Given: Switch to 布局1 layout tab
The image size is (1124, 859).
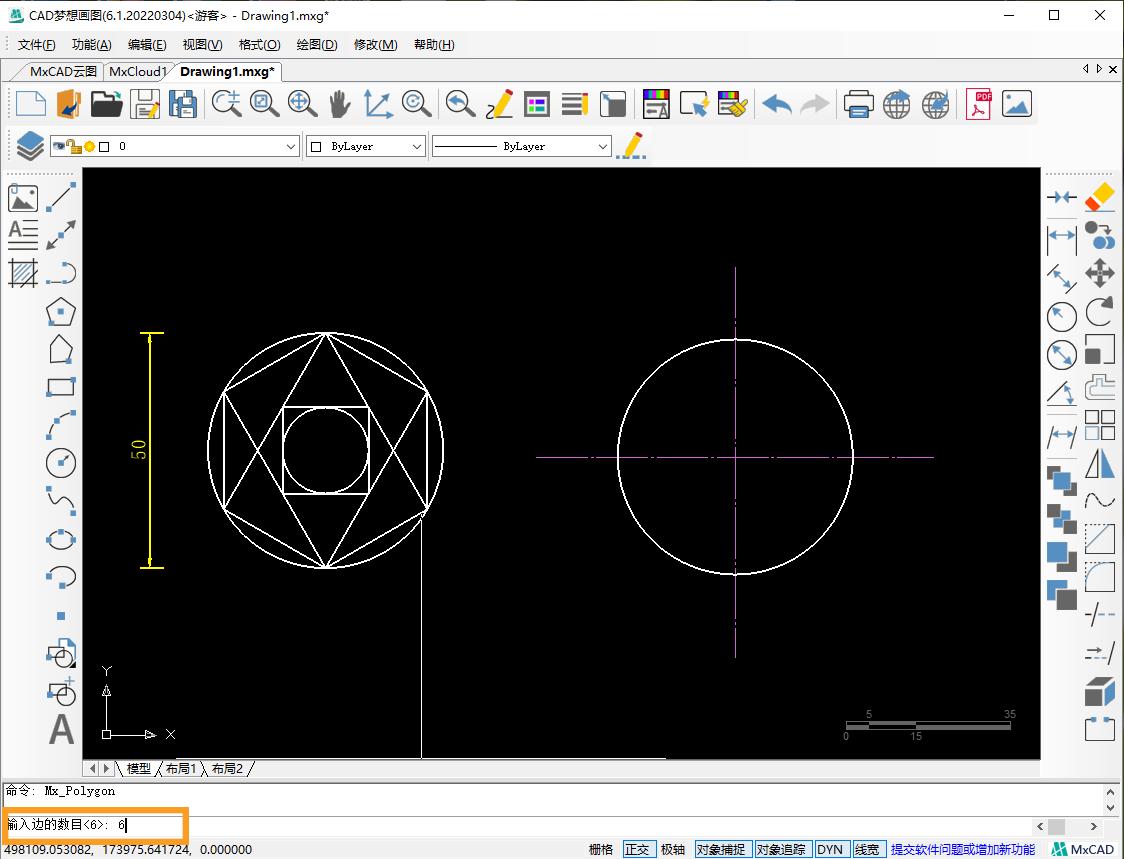Looking at the screenshot, I should click(x=181, y=768).
